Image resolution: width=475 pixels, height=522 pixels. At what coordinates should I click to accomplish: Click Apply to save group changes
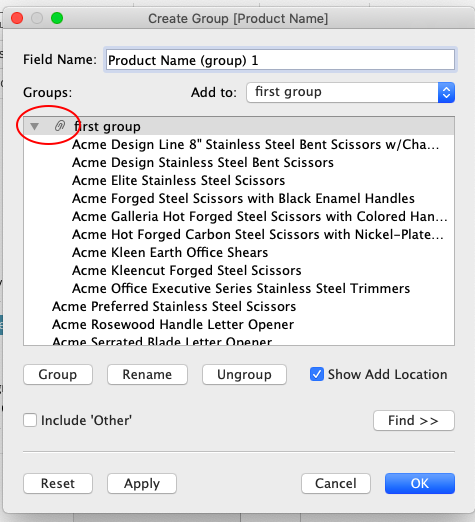(142, 483)
